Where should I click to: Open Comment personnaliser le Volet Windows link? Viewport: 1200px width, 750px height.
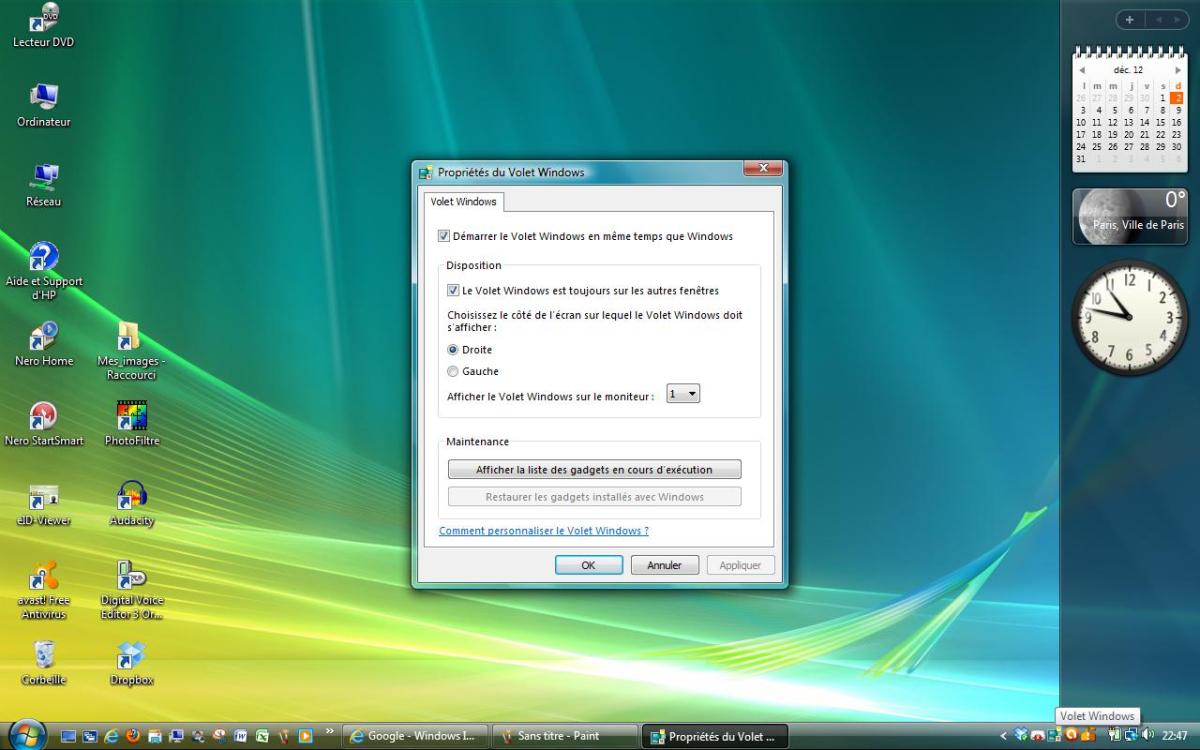(543, 531)
